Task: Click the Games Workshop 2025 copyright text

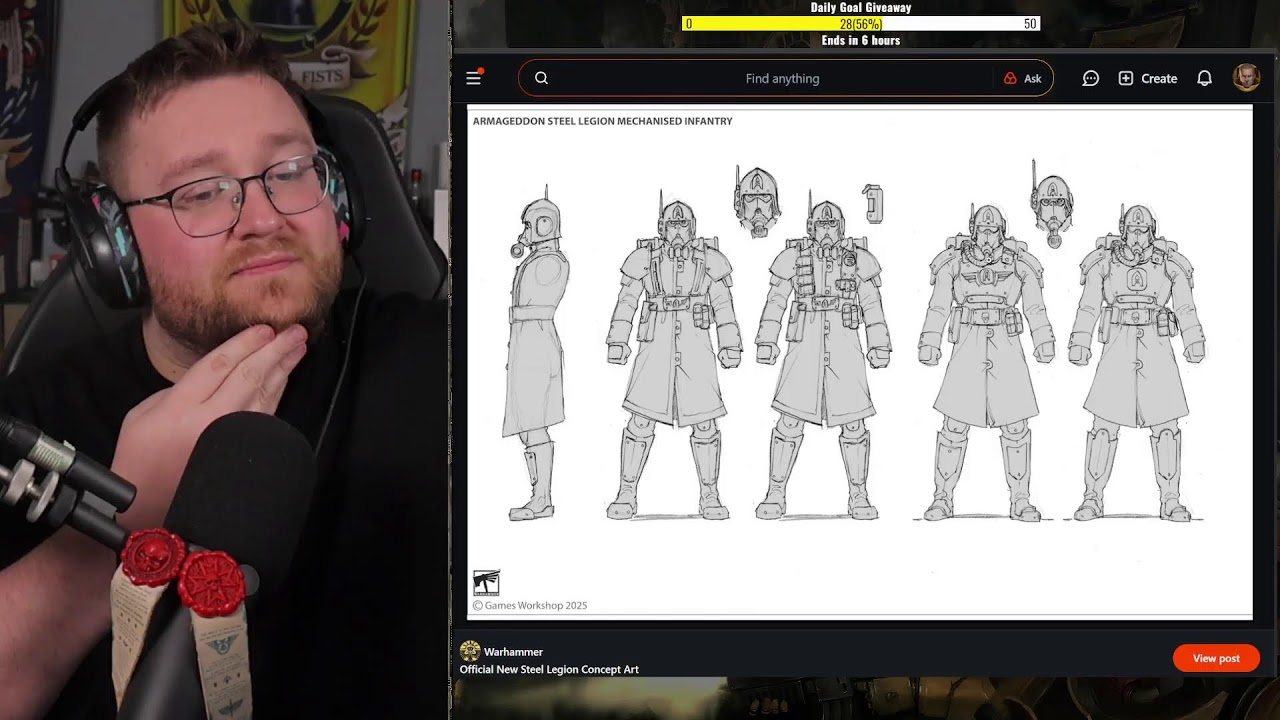Action: point(530,605)
